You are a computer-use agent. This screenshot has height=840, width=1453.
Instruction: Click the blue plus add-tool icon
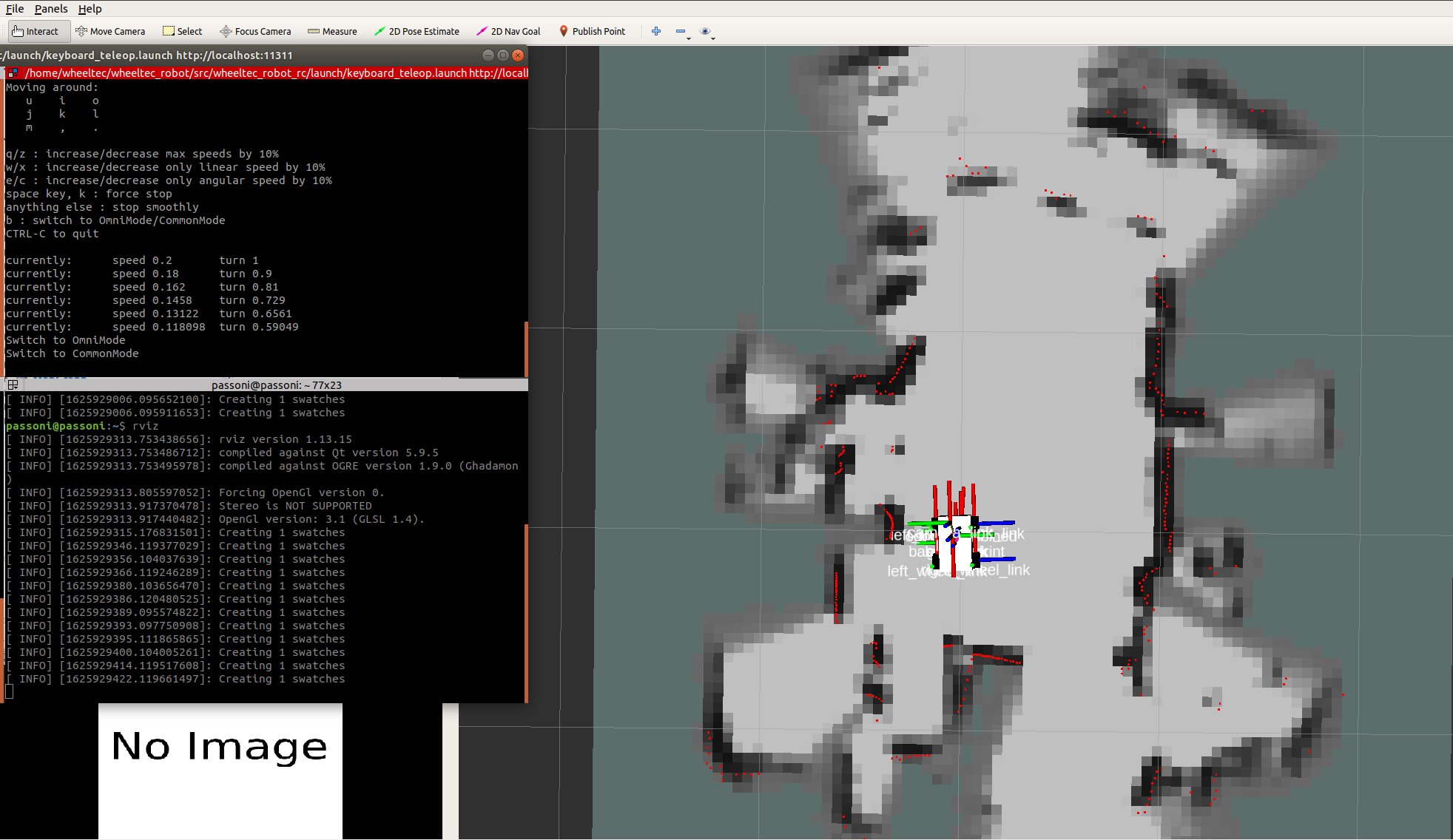(655, 31)
